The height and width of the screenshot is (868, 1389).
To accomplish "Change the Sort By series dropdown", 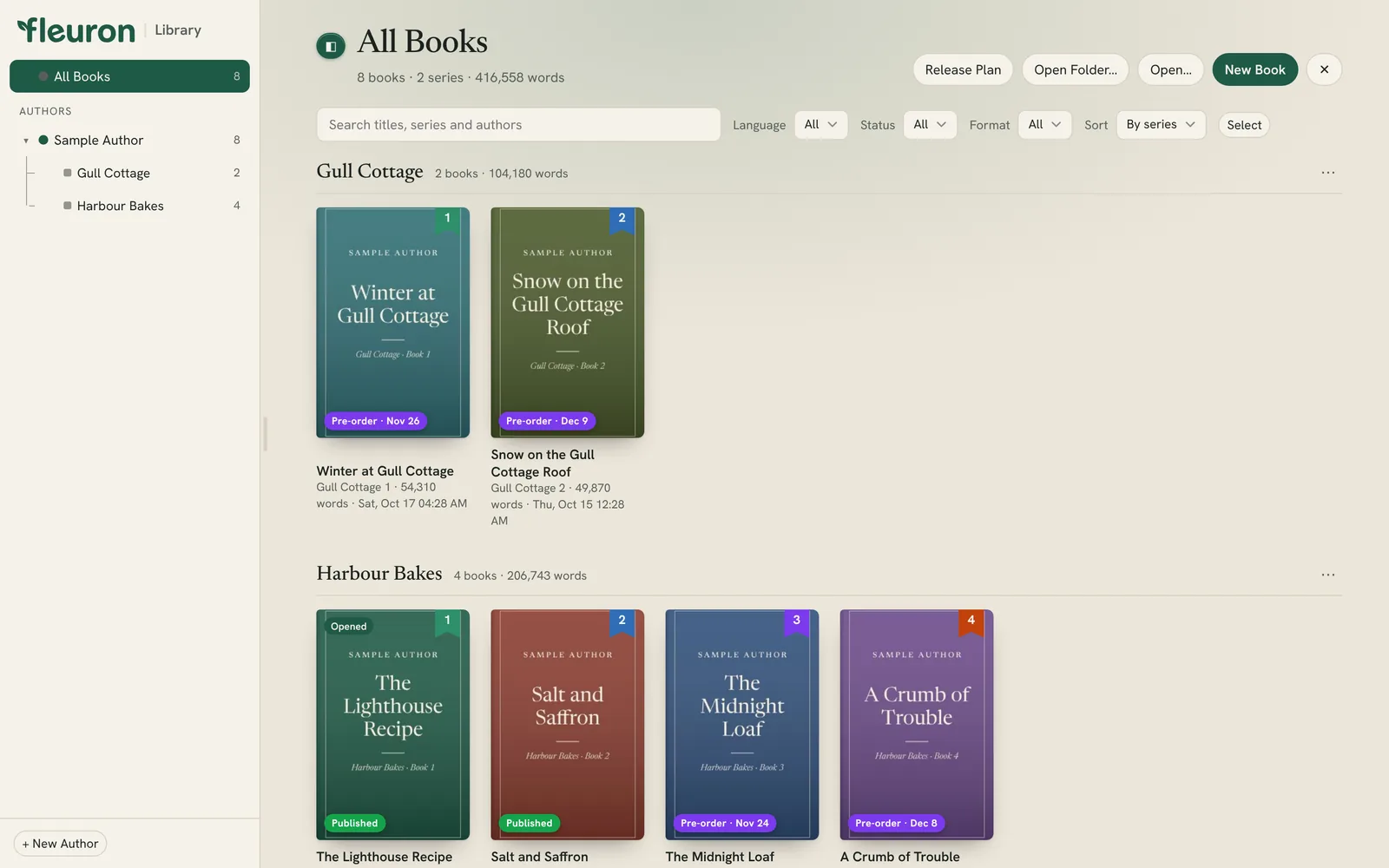I will click(1161, 125).
